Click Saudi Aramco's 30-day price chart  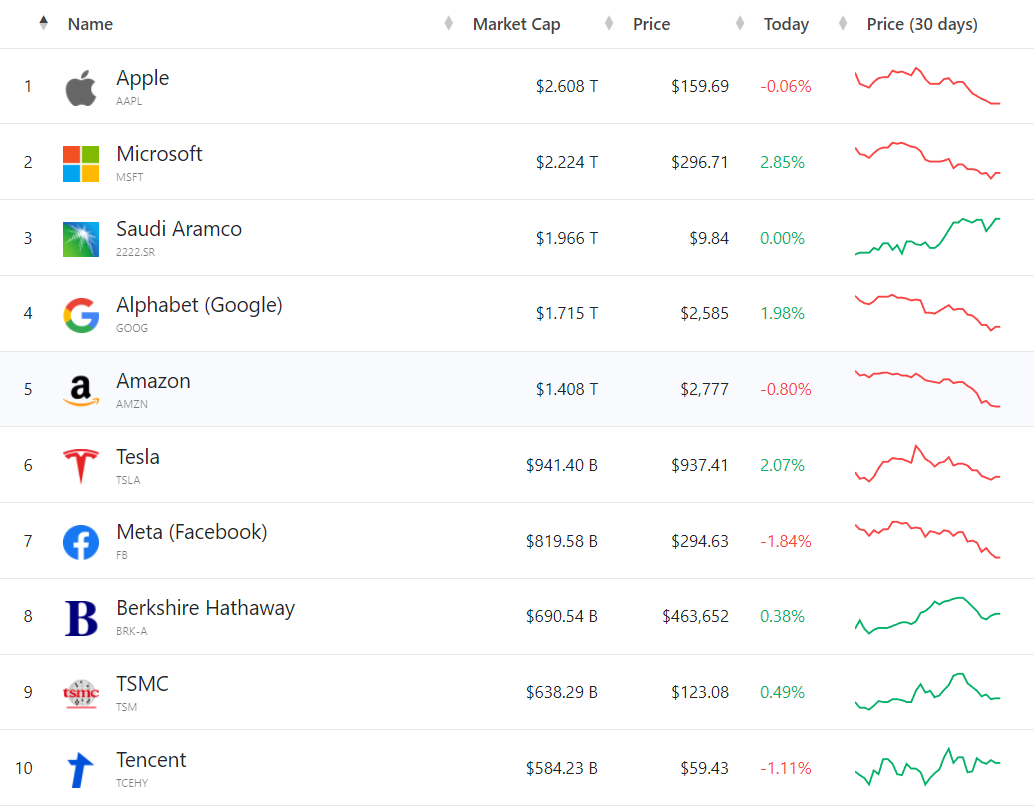click(927, 237)
